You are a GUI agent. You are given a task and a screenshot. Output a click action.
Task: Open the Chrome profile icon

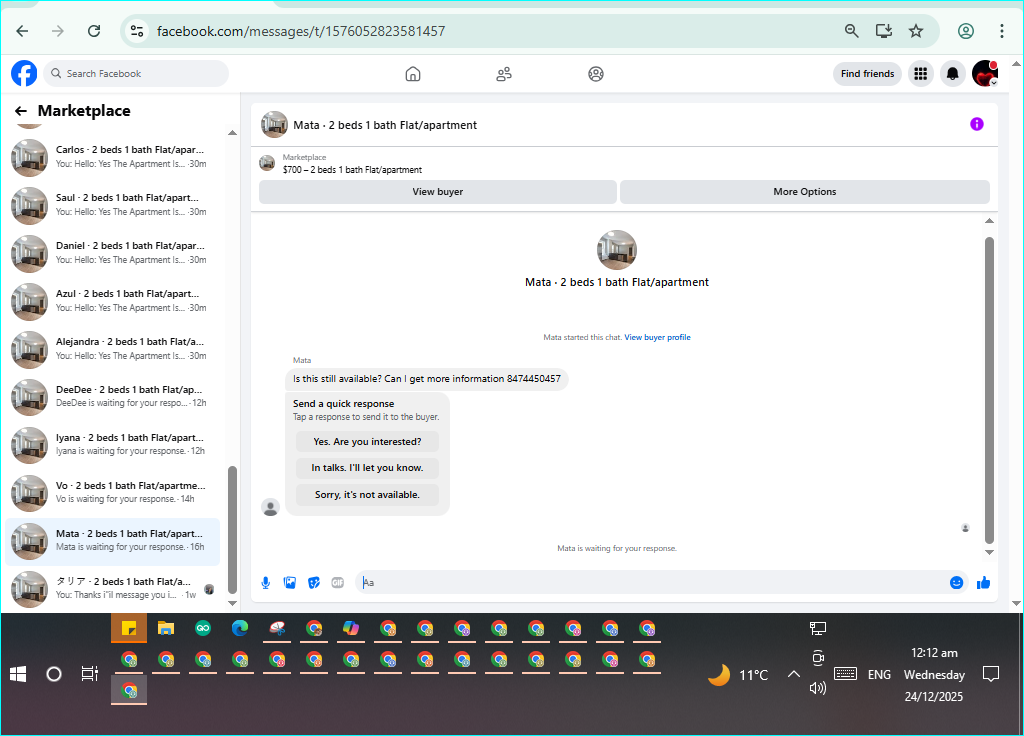coord(966,31)
